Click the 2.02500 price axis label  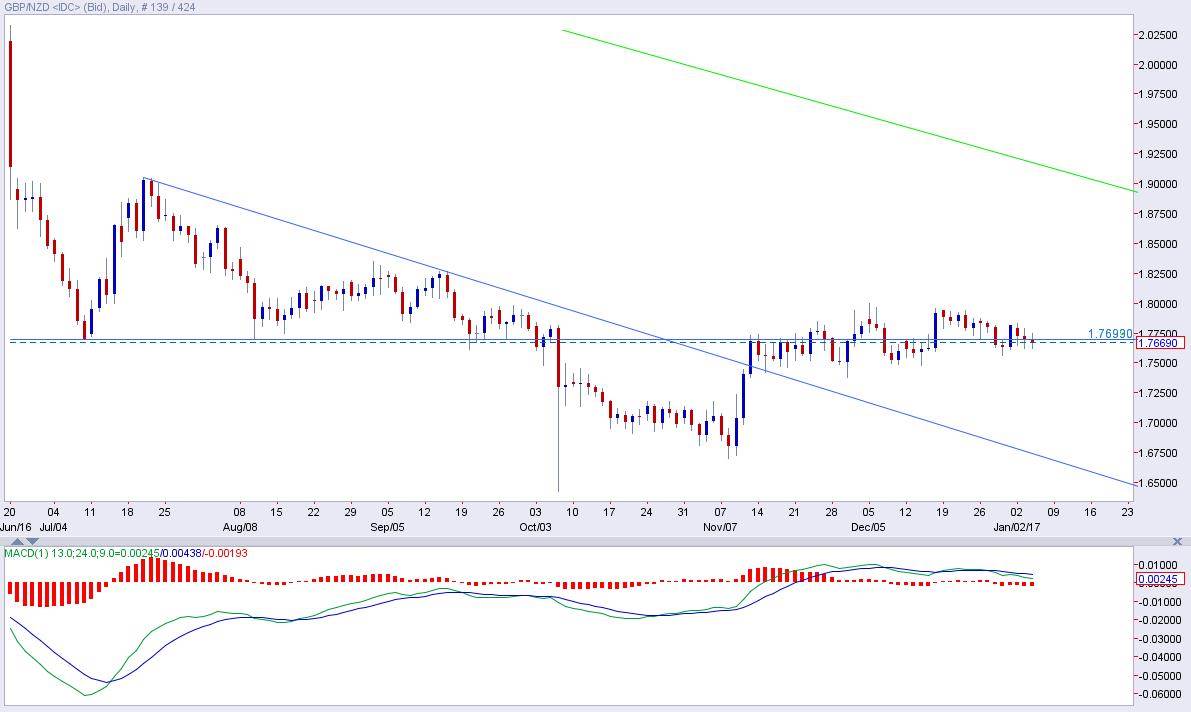point(1158,35)
